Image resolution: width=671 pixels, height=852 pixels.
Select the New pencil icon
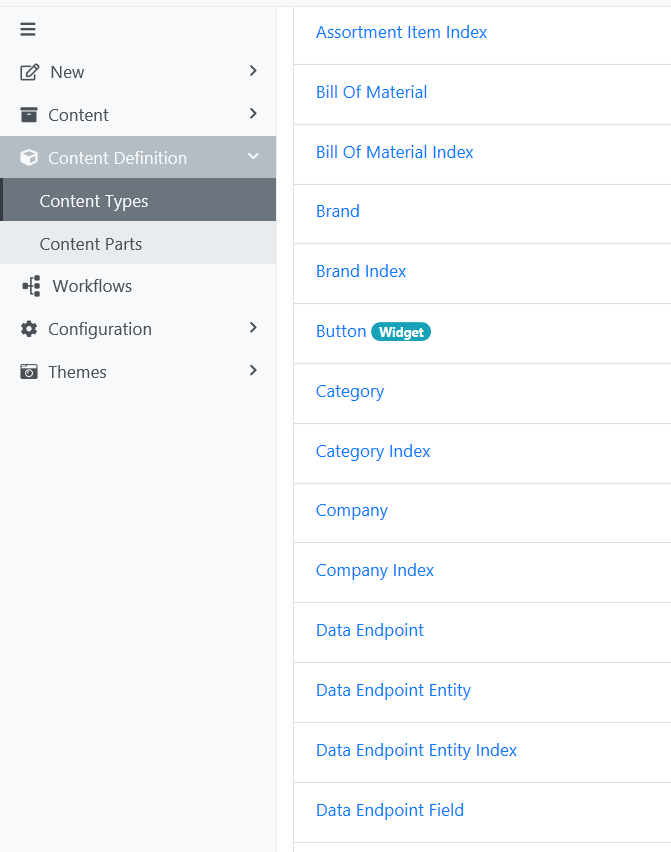click(x=27, y=71)
